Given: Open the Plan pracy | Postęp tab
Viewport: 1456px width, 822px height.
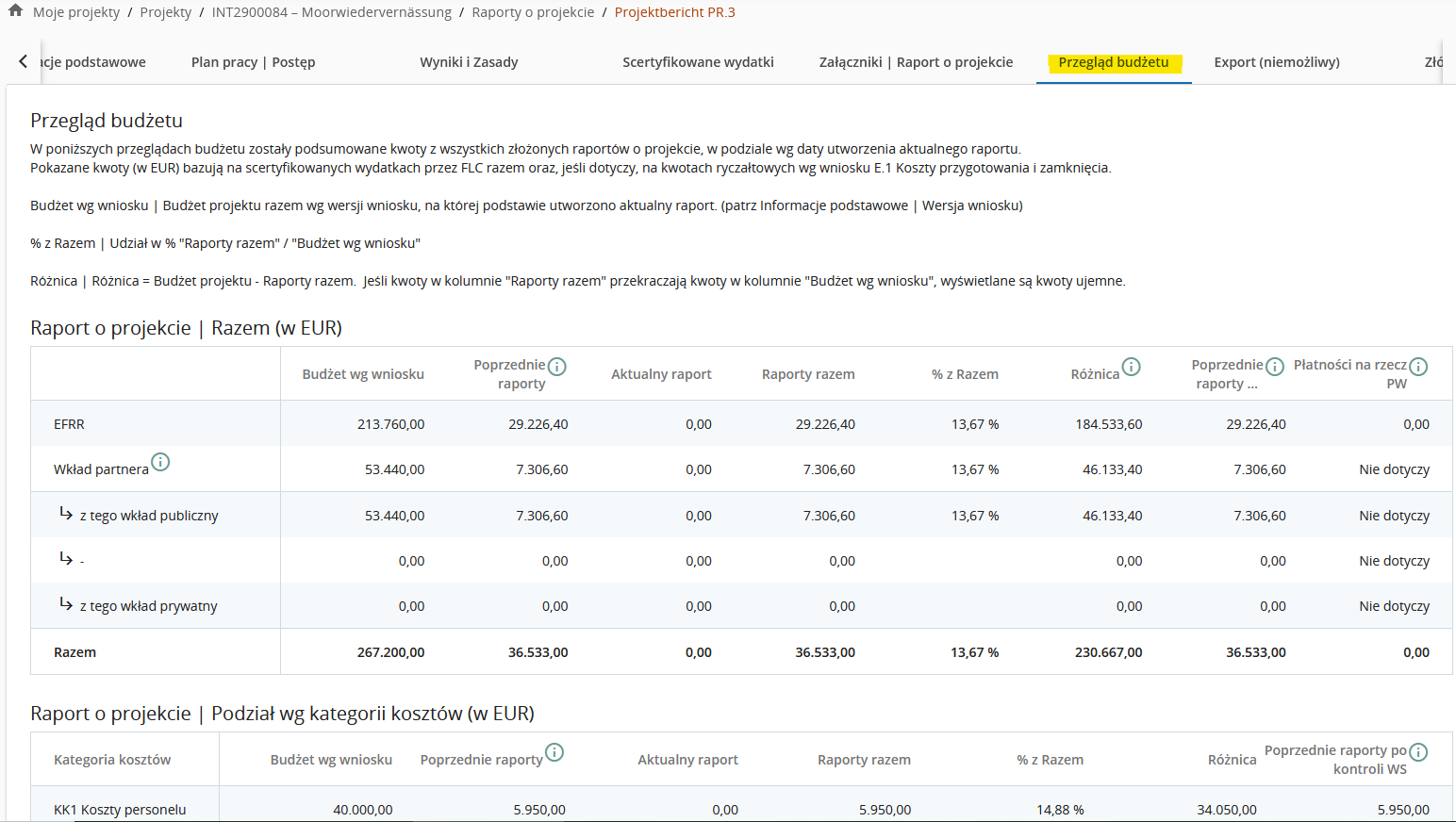Looking at the screenshot, I should click(x=253, y=62).
